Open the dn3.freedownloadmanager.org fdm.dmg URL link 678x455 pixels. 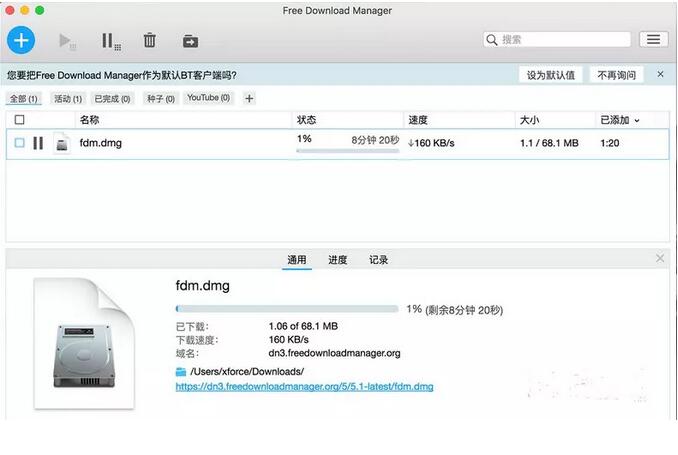click(304, 387)
